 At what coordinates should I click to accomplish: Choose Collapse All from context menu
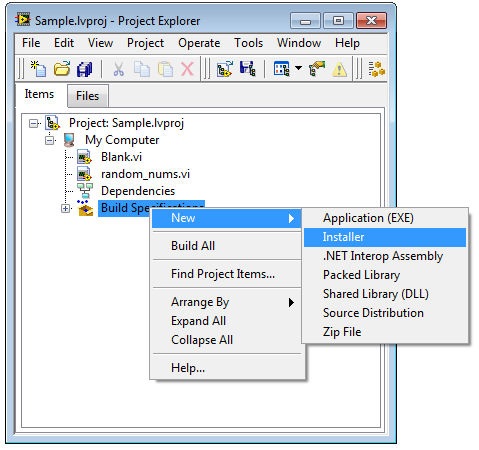tap(227, 340)
